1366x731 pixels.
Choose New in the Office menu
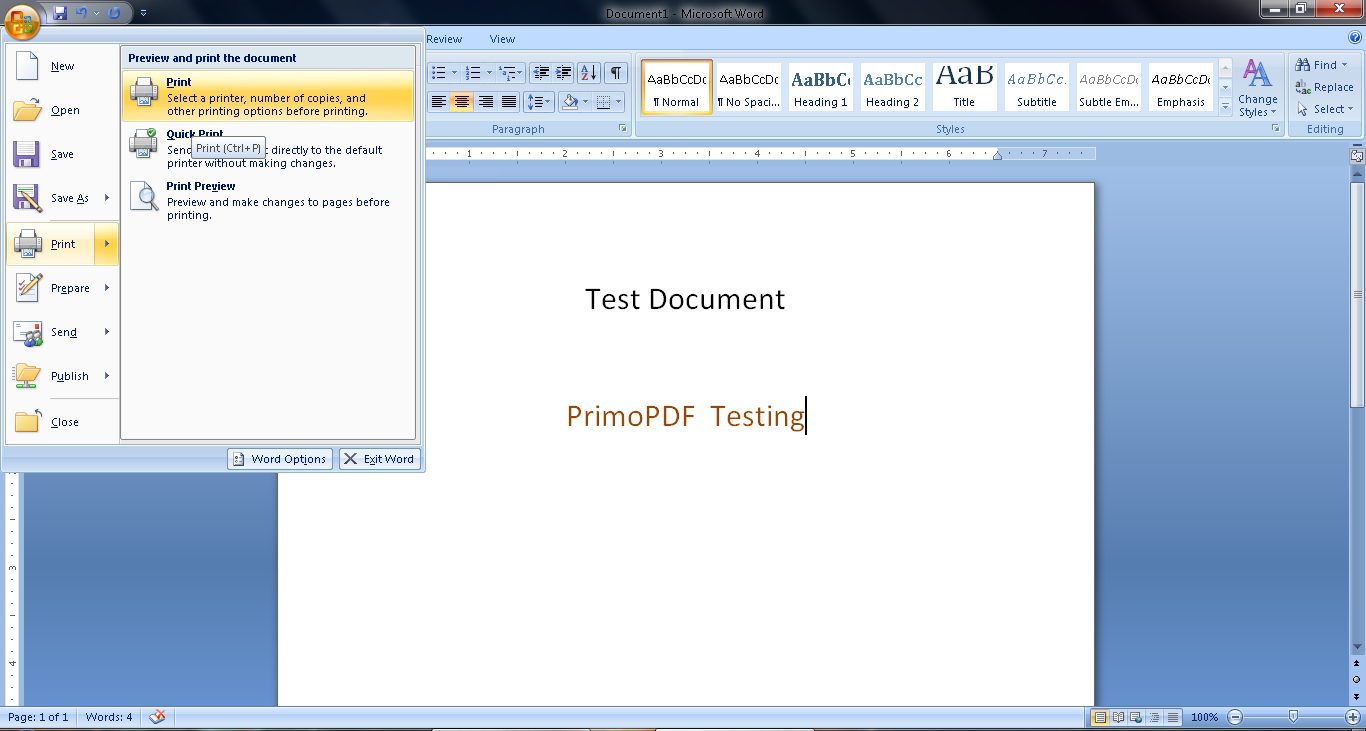[x=62, y=66]
